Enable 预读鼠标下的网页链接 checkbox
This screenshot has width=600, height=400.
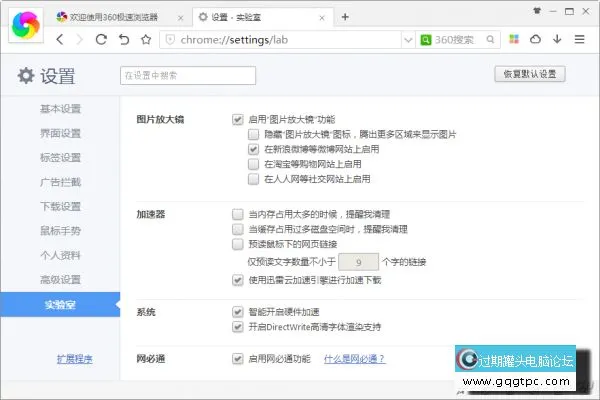[x=238, y=244]
